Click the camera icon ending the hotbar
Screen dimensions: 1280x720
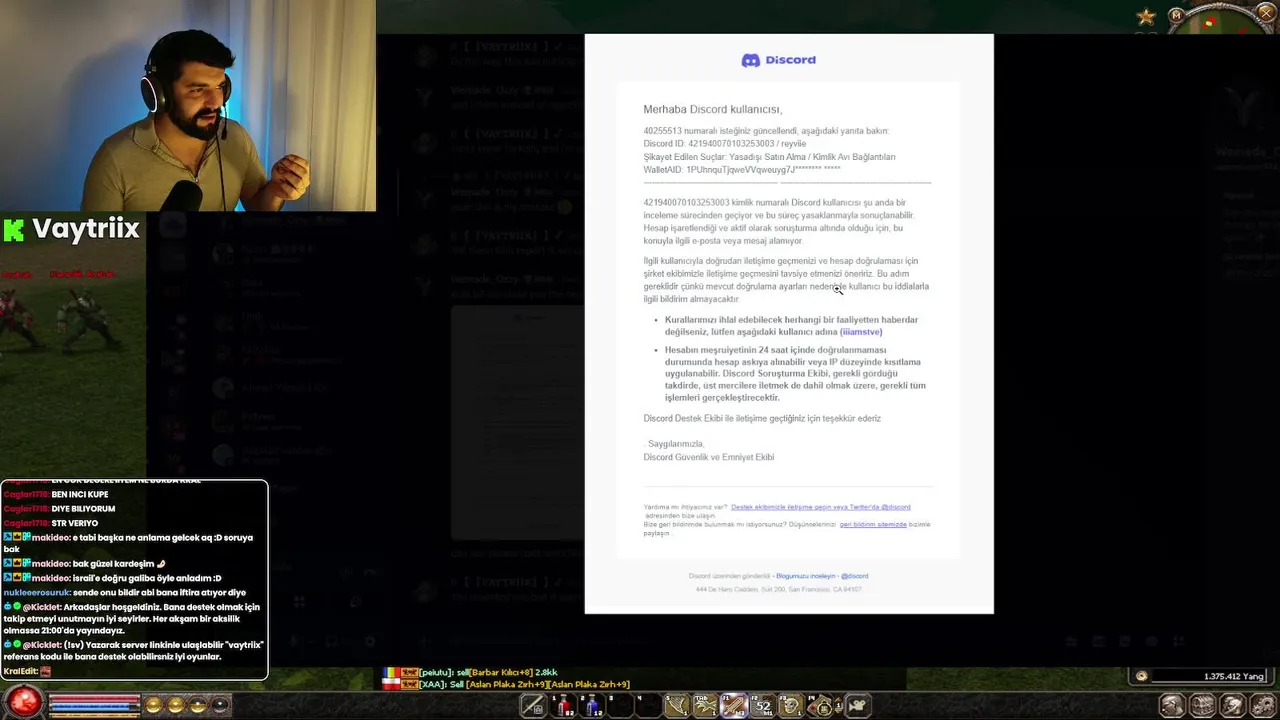pos(858,706)
